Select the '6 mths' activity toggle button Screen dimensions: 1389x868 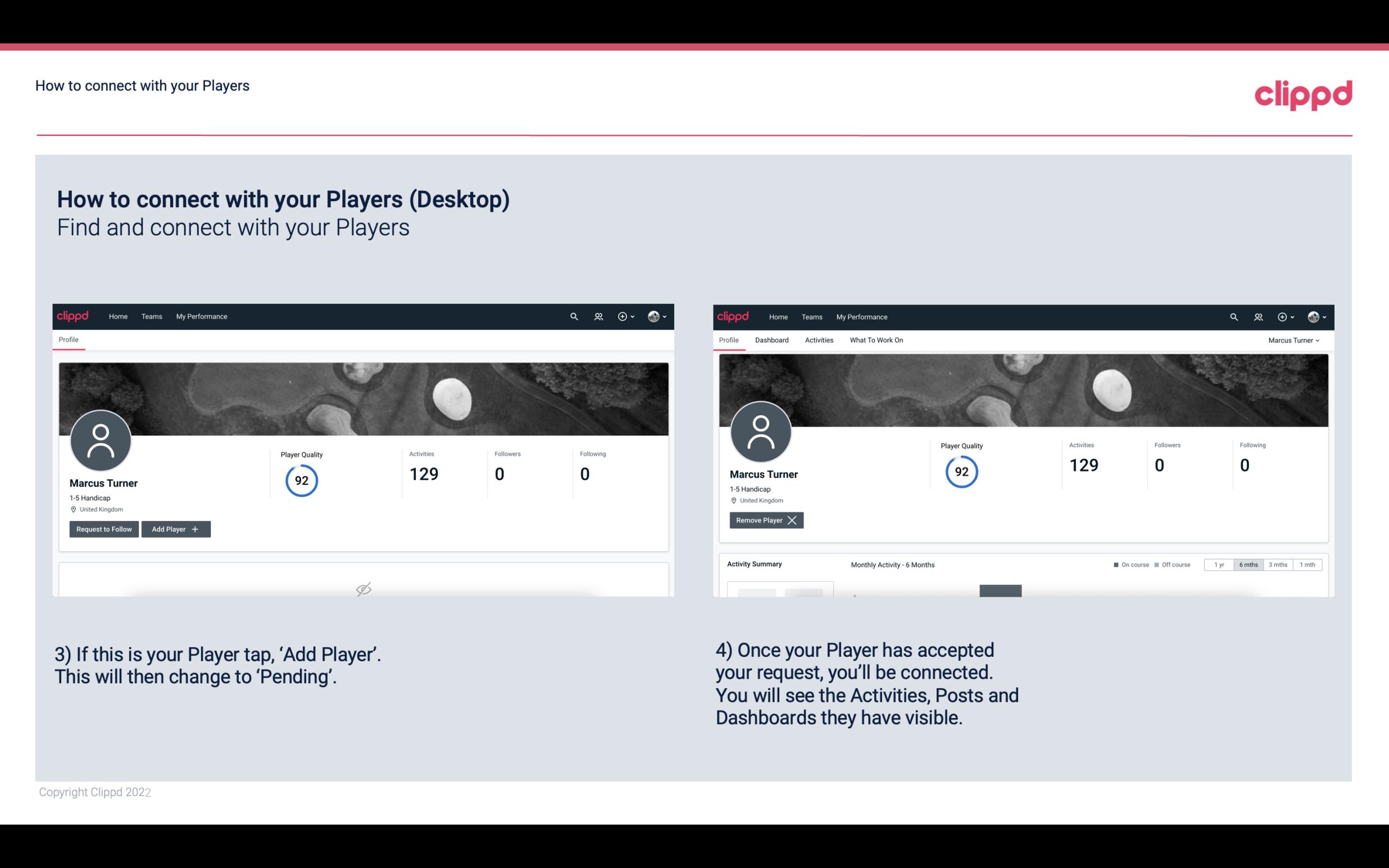(1248, 564)
